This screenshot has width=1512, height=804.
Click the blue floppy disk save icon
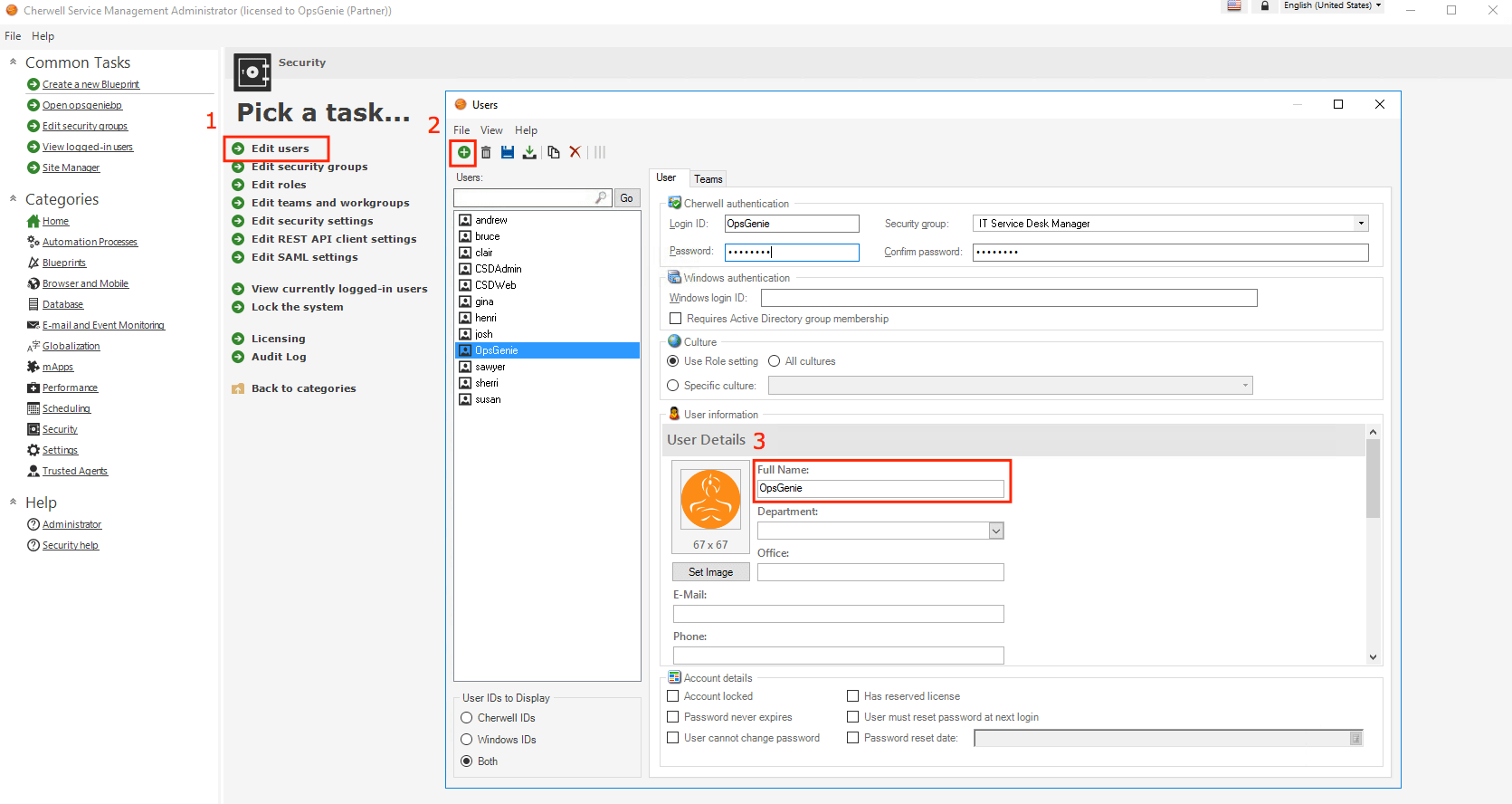click(508, 152)
